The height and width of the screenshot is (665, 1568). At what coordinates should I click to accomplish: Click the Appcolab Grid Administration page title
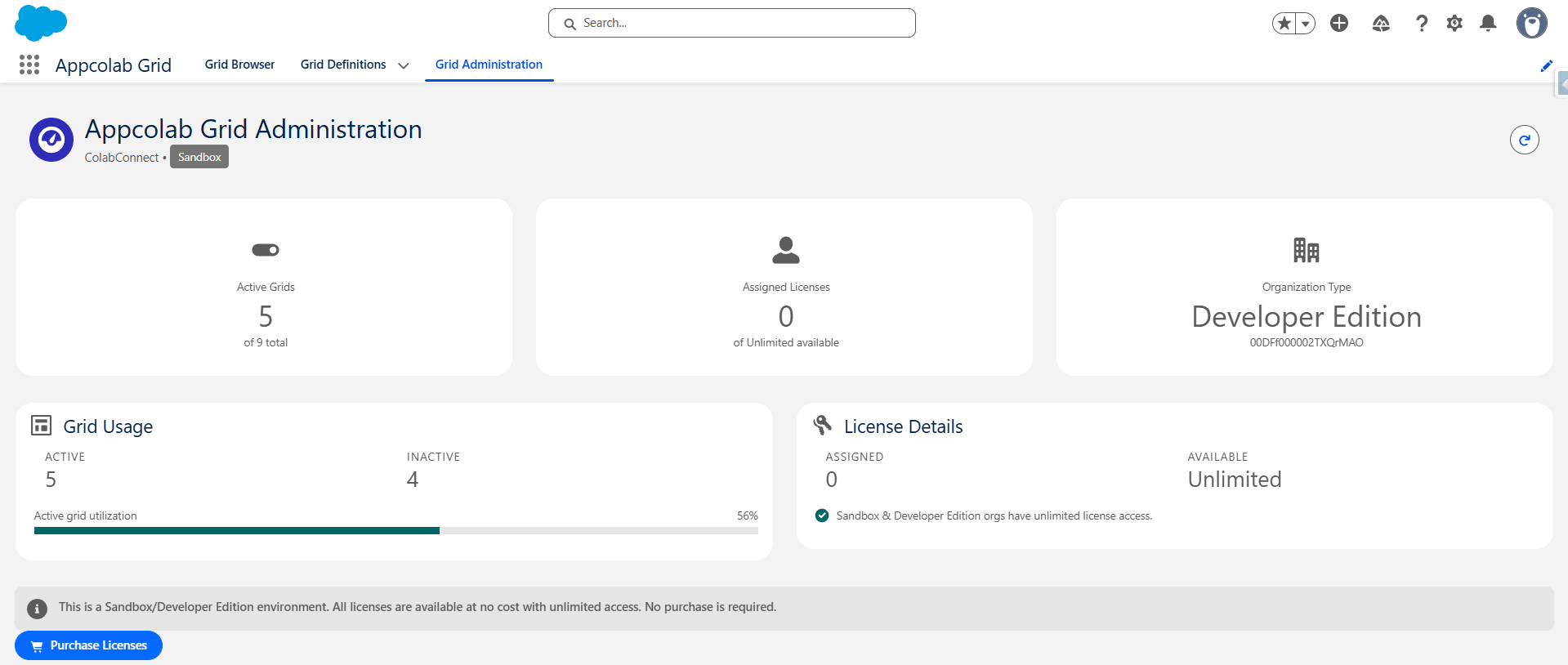[253, 129]
